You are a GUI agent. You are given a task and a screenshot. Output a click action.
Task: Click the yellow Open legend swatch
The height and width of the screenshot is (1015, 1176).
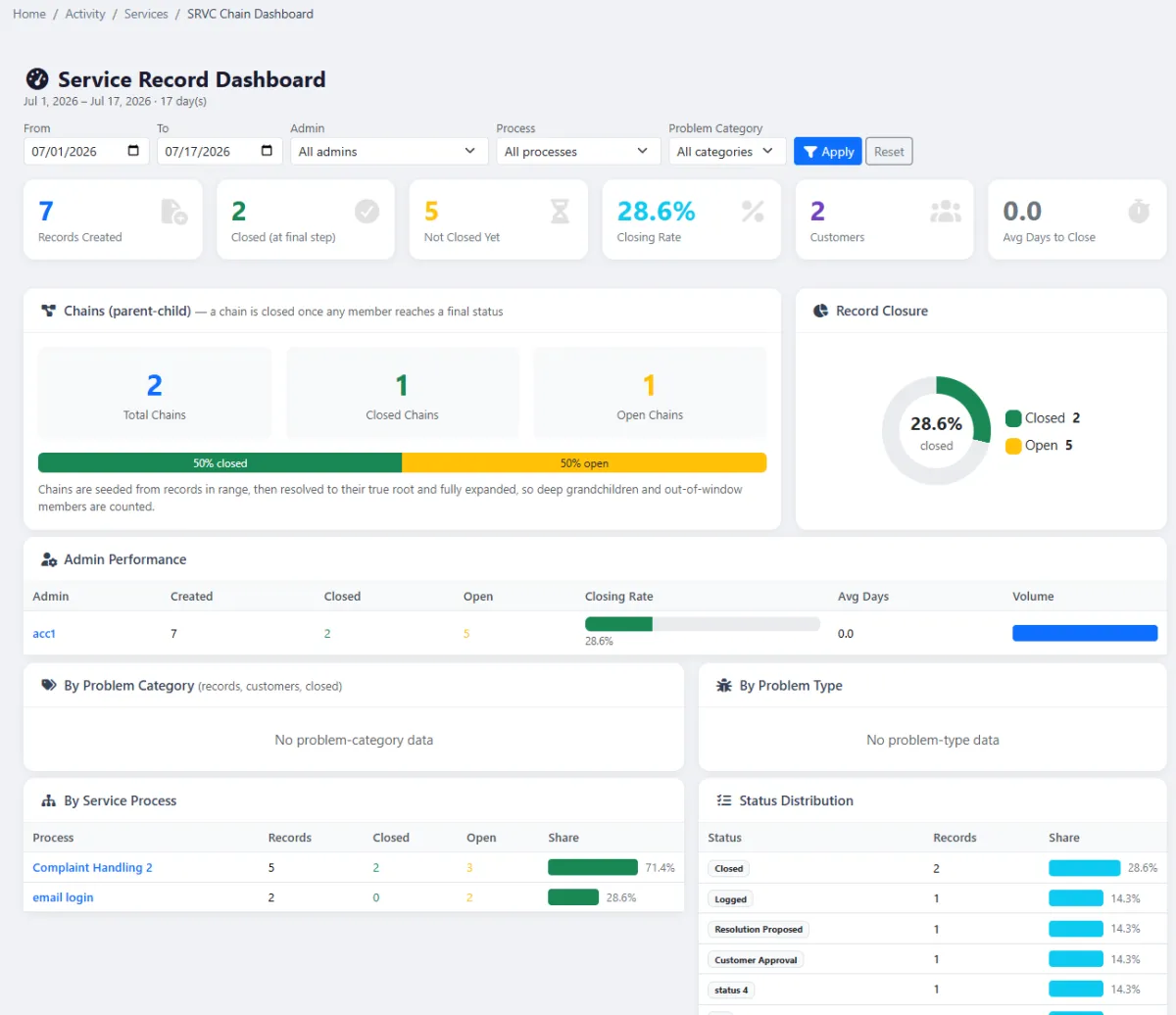(x=1013, y=446)
